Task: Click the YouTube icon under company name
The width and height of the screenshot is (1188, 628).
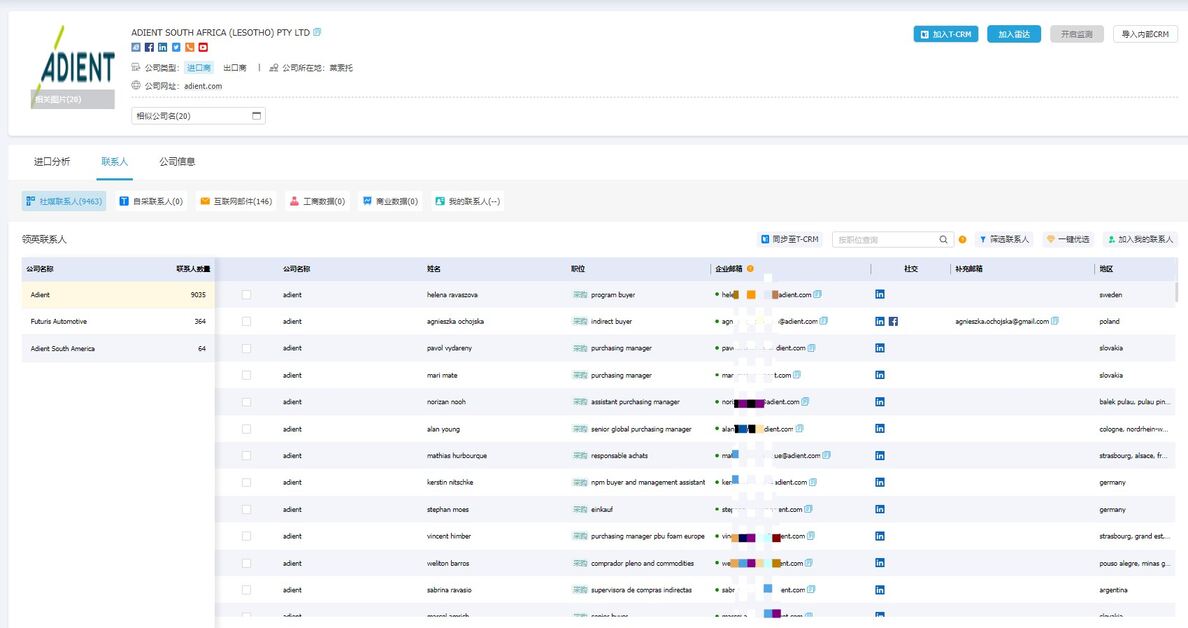Action: pos(203,47)
